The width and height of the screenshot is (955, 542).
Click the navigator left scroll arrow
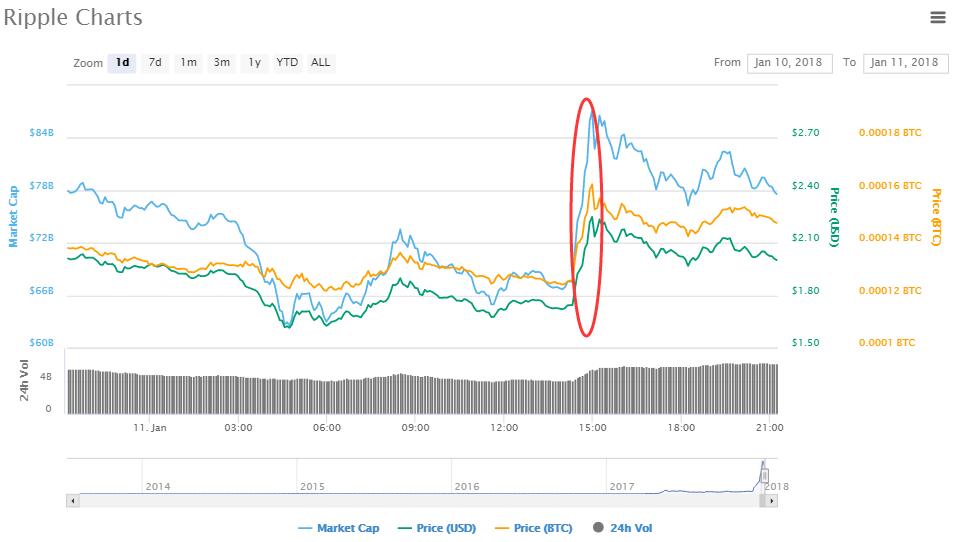tap(73, 501)
